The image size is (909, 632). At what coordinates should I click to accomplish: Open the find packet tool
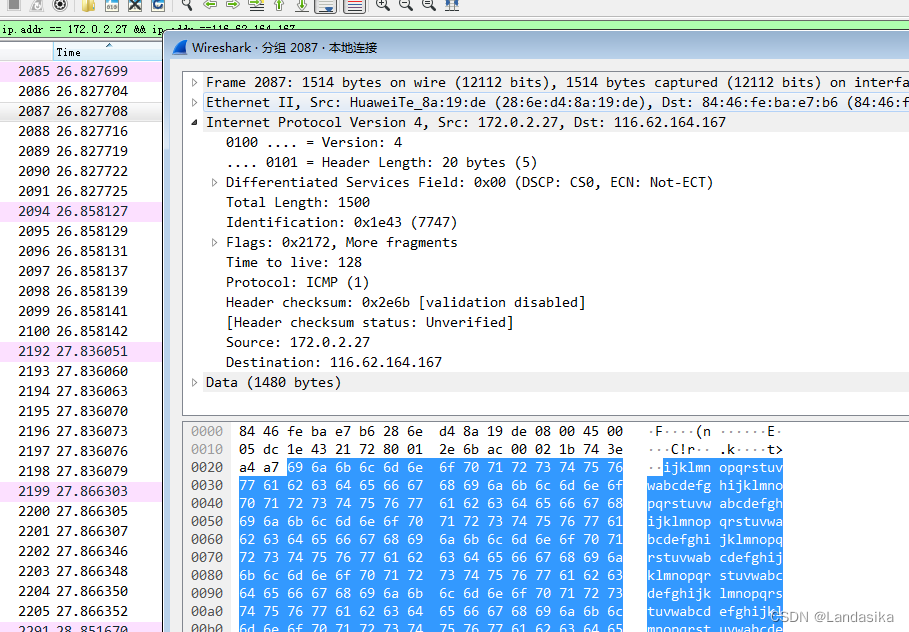[x=187, y=5]
